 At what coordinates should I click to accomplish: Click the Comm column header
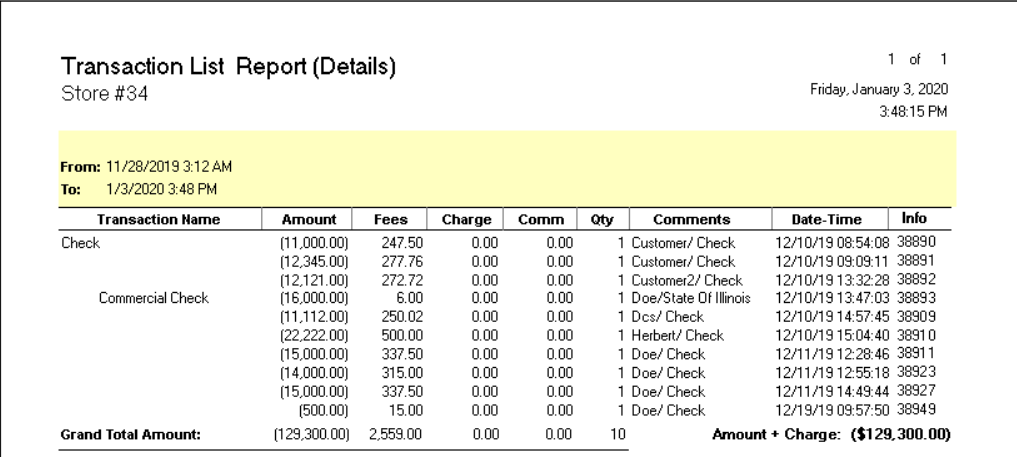click(x=541, y=220)
